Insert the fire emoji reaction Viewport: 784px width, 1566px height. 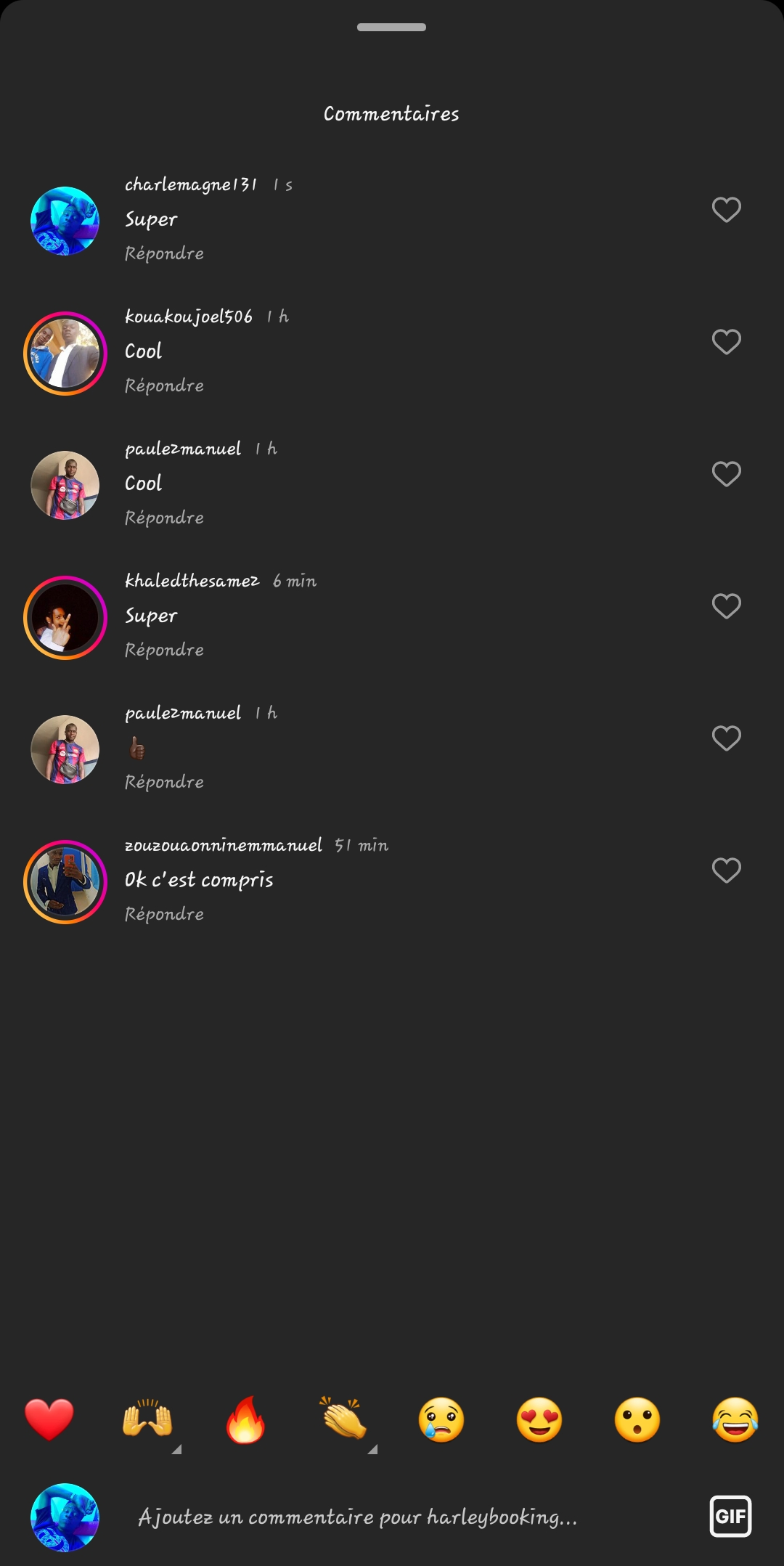(245, 1419)
